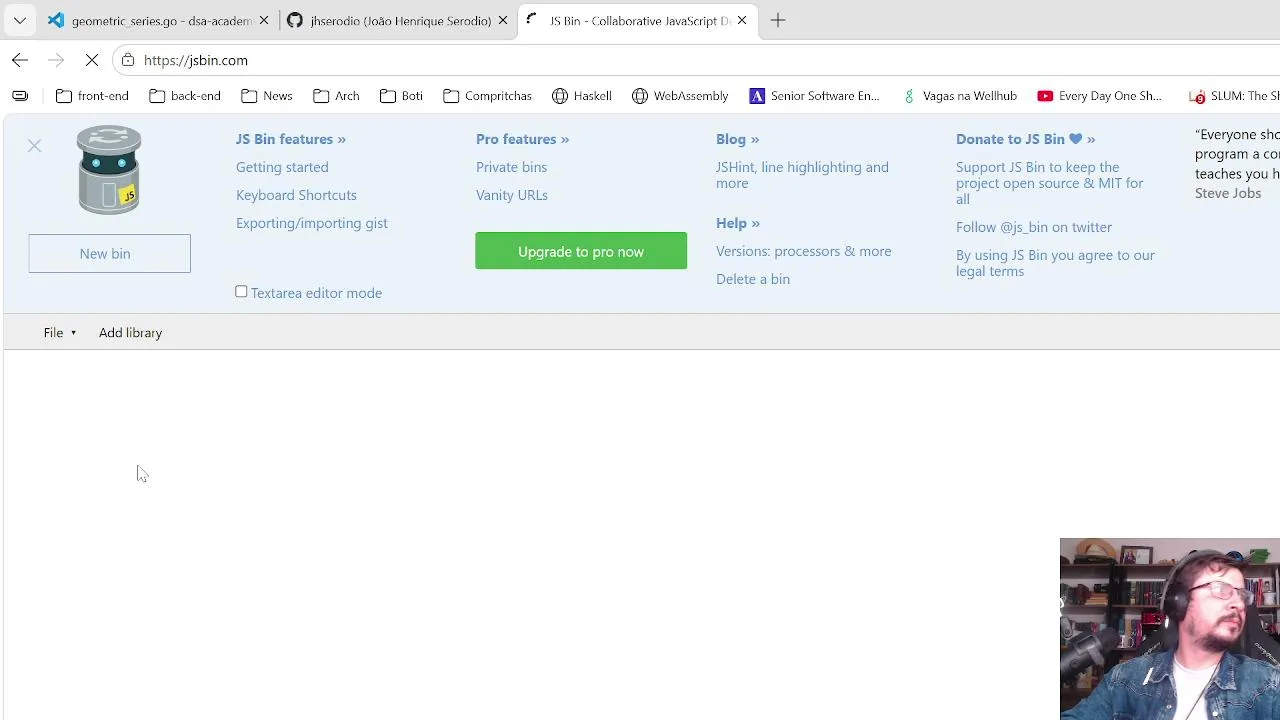
Task: Open the Every Day One Sh... YouTube bookmark
Action: click(1099, 96)
